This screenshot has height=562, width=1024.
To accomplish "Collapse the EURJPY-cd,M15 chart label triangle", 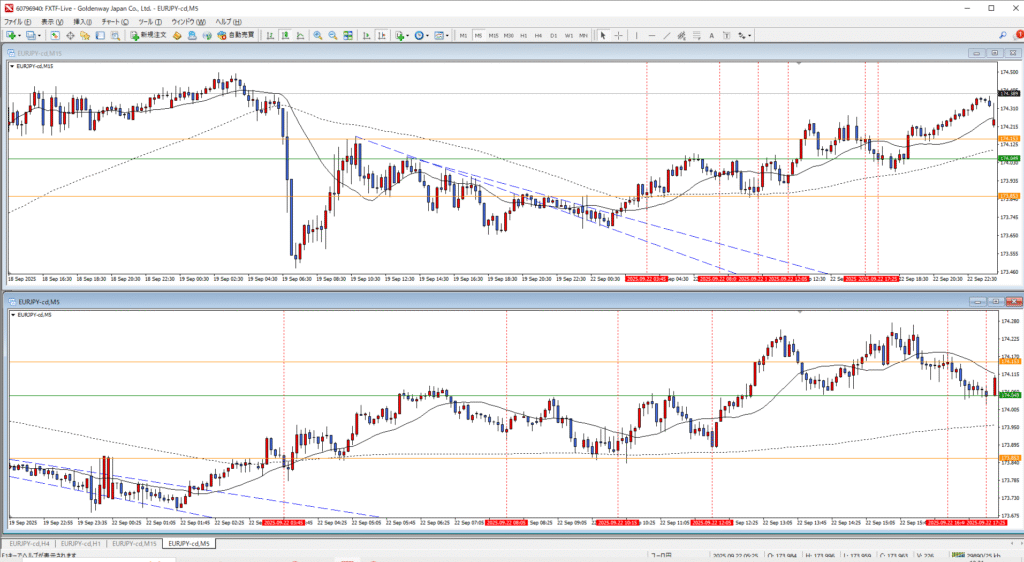I will pos(12,67).
